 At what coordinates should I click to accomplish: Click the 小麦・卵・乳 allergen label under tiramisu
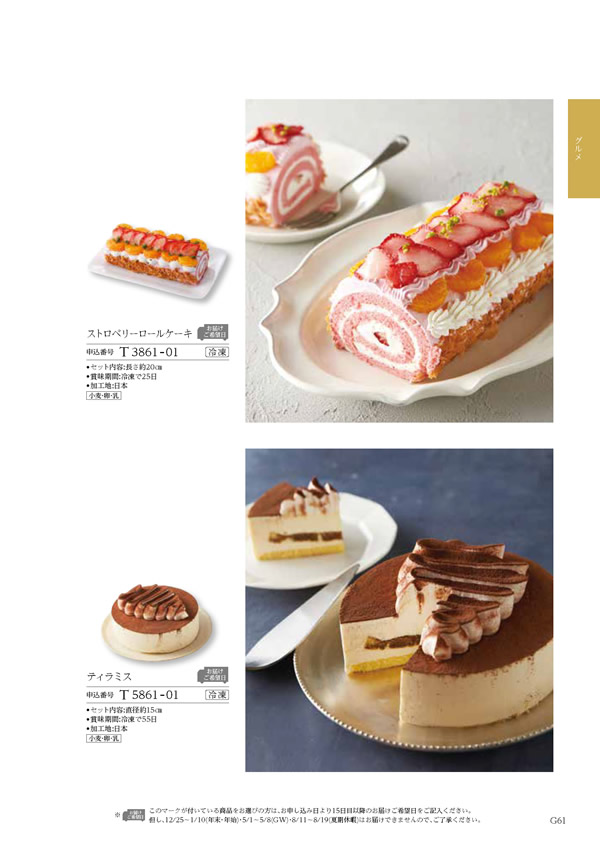[104, 738]
